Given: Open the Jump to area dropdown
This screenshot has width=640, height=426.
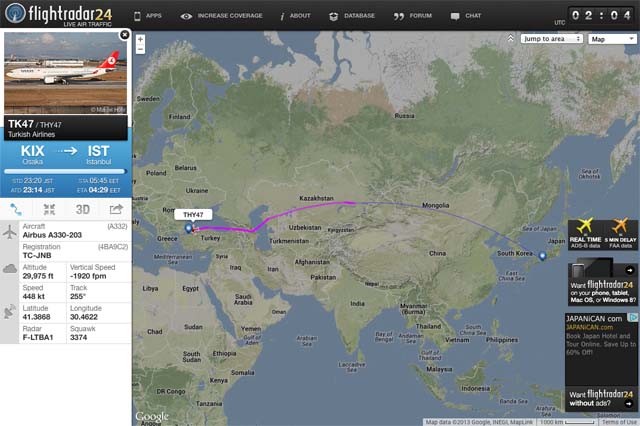Looking at the screenshot, I should (x=551, y=39).
